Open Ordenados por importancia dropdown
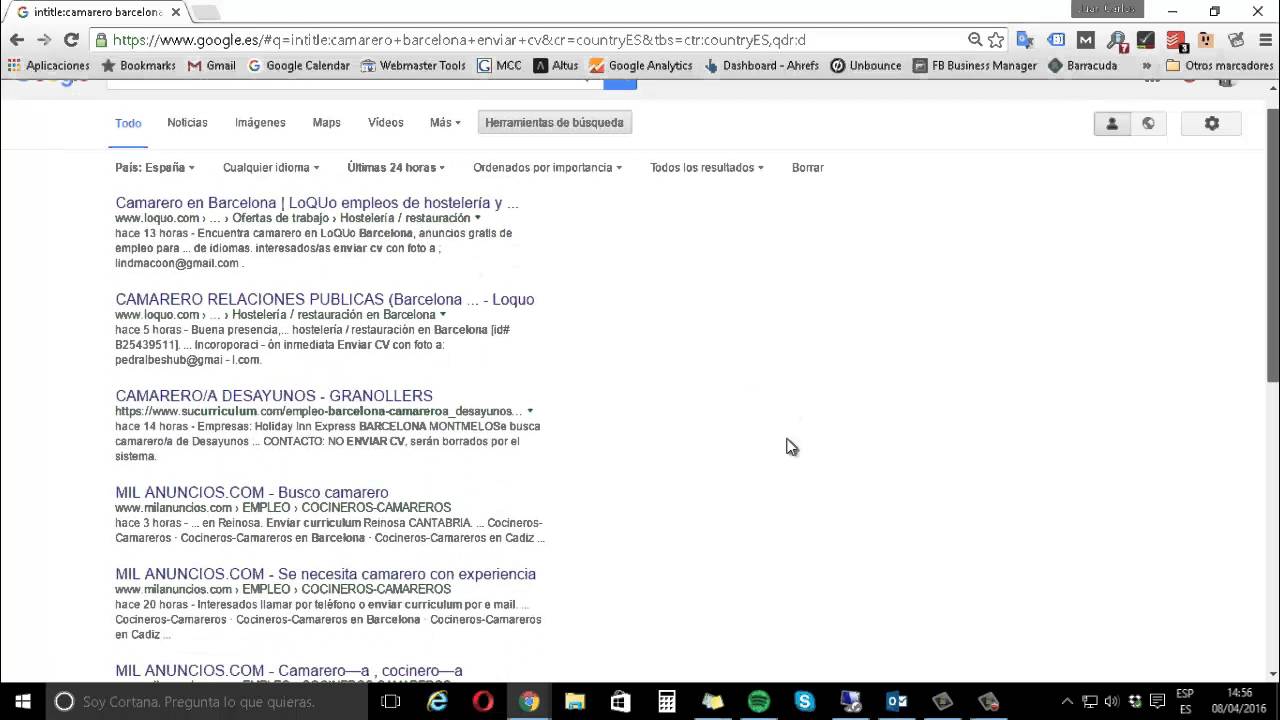The height and width of the screenshot is (720, 1280). click(547, 167)
